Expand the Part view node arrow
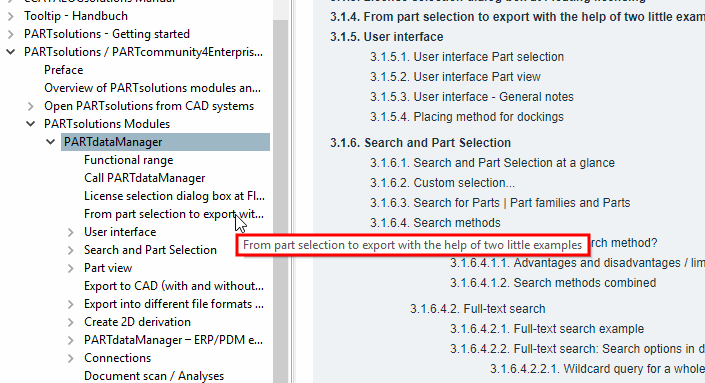This screenshot has height=383, width=705. (71, 268)
